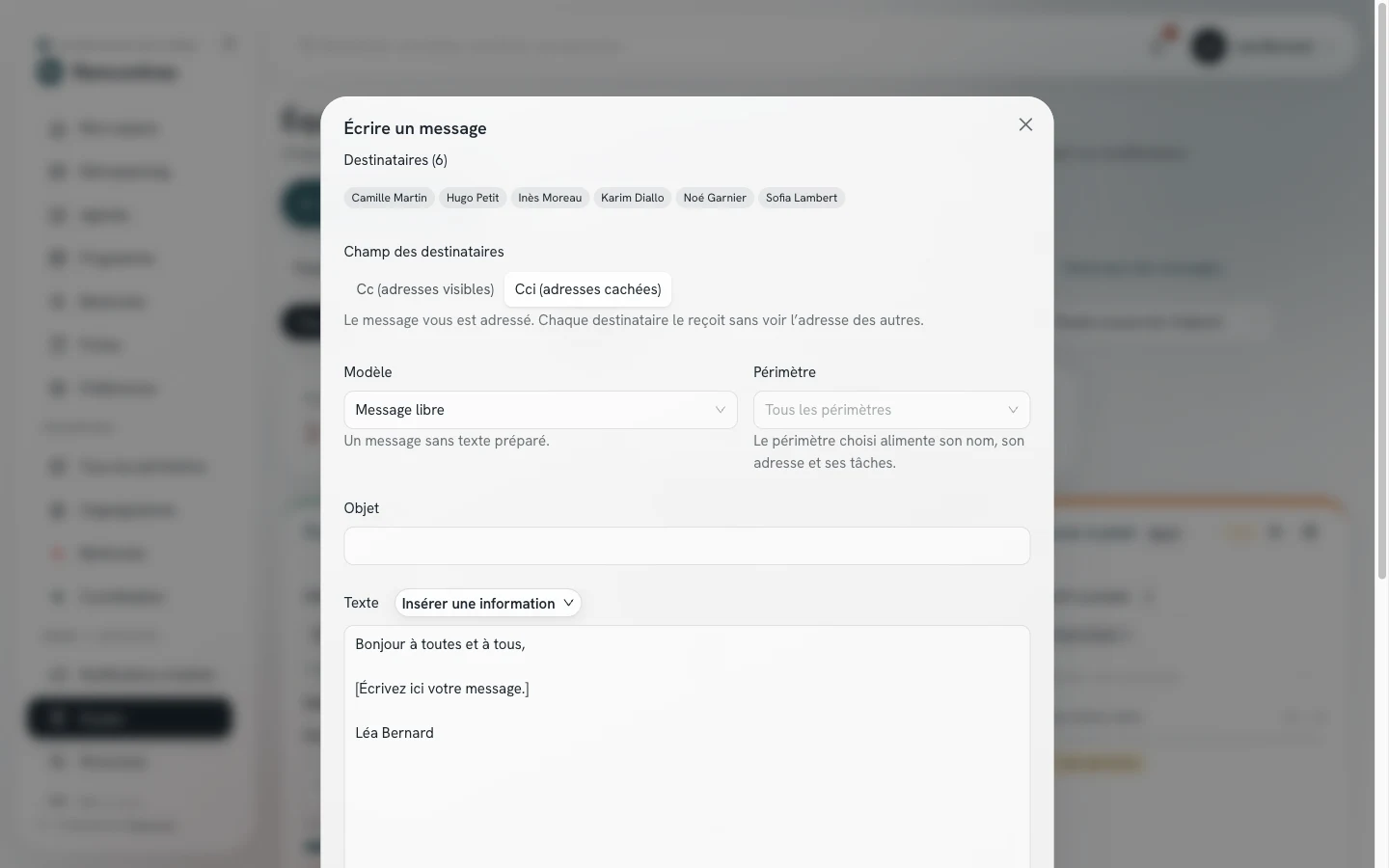
Task: Select Cc (adresses visibles) option
Action: point(425,289)
